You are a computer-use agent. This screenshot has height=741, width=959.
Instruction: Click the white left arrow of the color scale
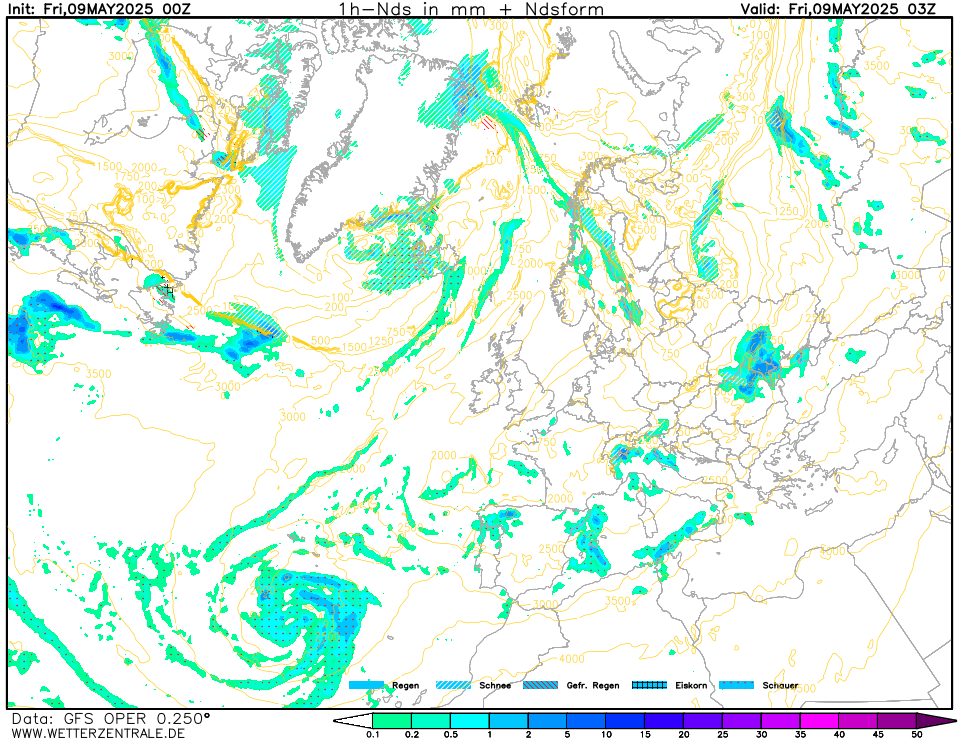tap(352, 720)
